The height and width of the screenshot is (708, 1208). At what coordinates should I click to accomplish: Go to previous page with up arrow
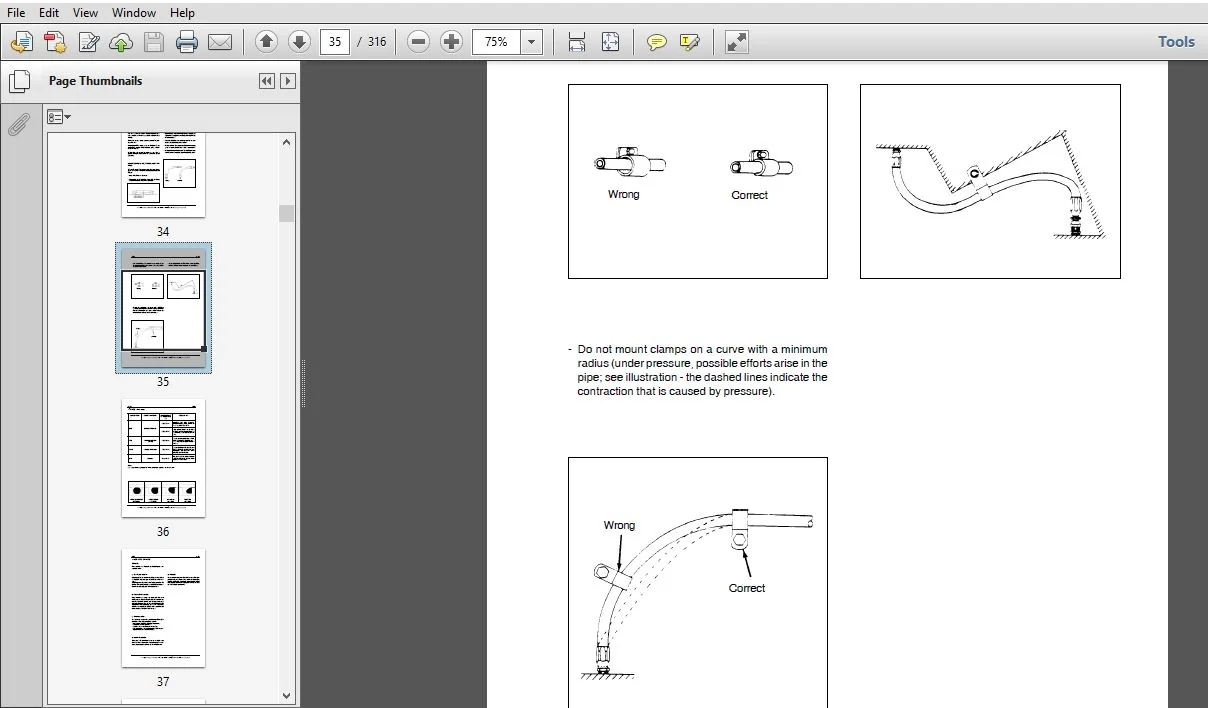(266, 42)
